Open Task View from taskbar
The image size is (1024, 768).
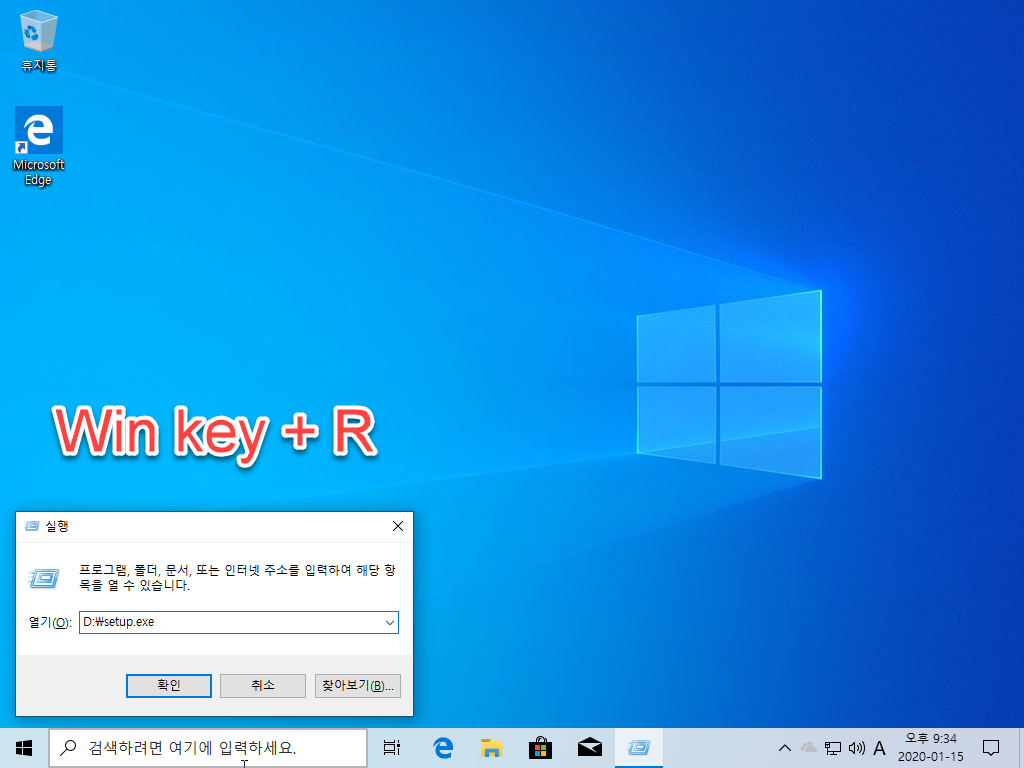click(392, 748)
